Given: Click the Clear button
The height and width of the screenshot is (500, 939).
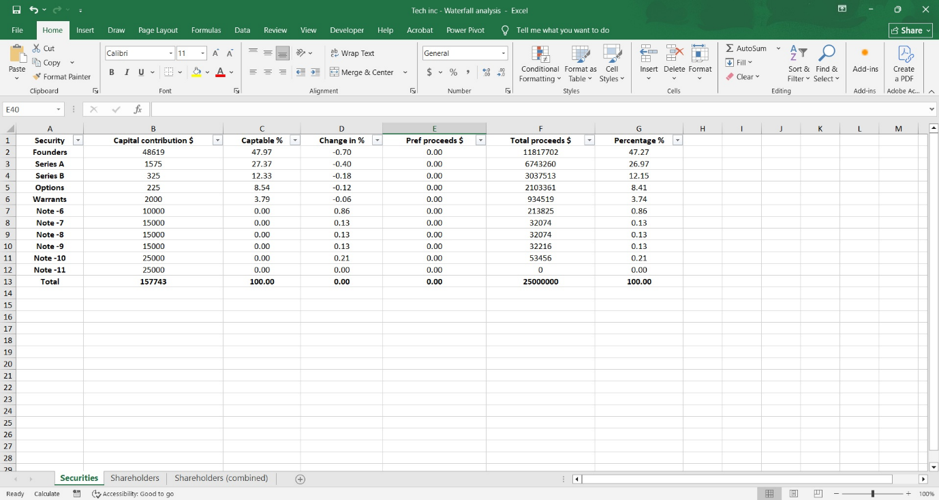Looking at the screenshot, I should point(743,77).
